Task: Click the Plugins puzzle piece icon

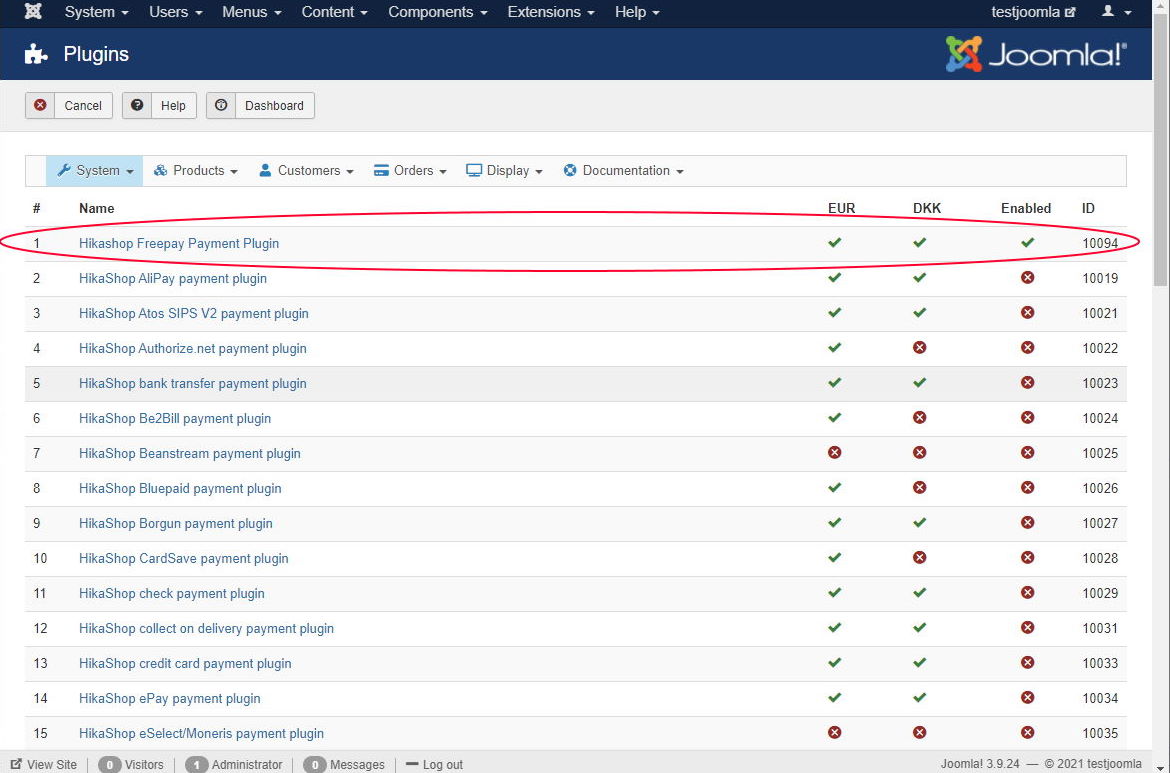Action: [37, 54]
